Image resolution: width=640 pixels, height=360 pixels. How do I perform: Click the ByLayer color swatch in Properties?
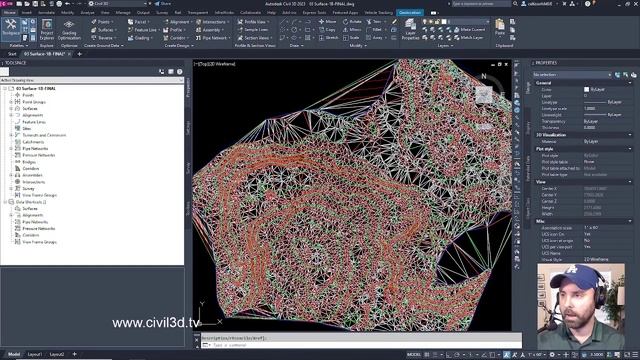pos(586,89)
